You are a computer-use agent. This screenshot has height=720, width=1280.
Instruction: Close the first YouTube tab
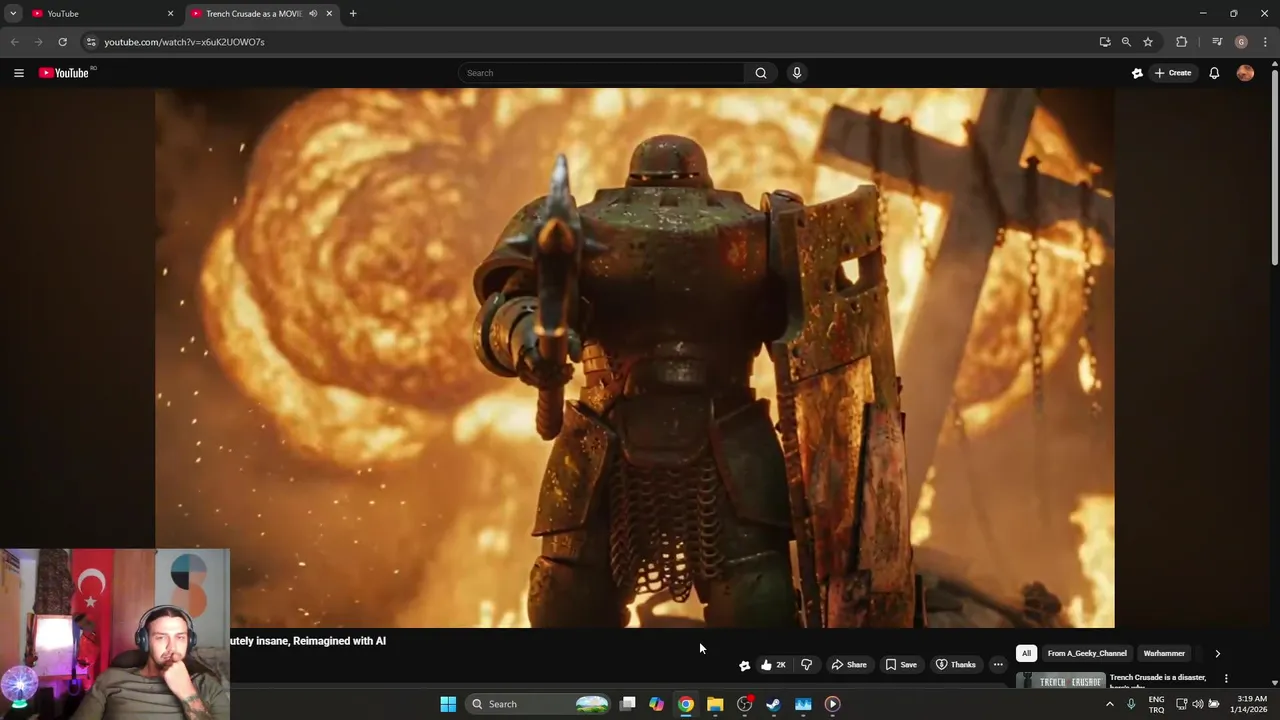pyautogui.click(x=170, y=14)
